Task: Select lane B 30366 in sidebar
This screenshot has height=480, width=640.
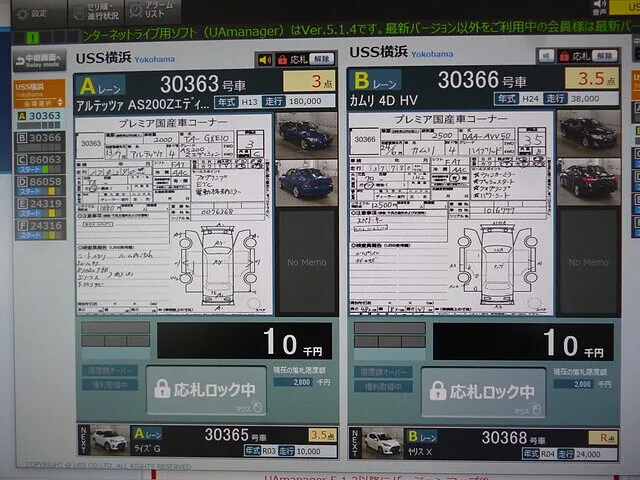Action: (39, 141)
